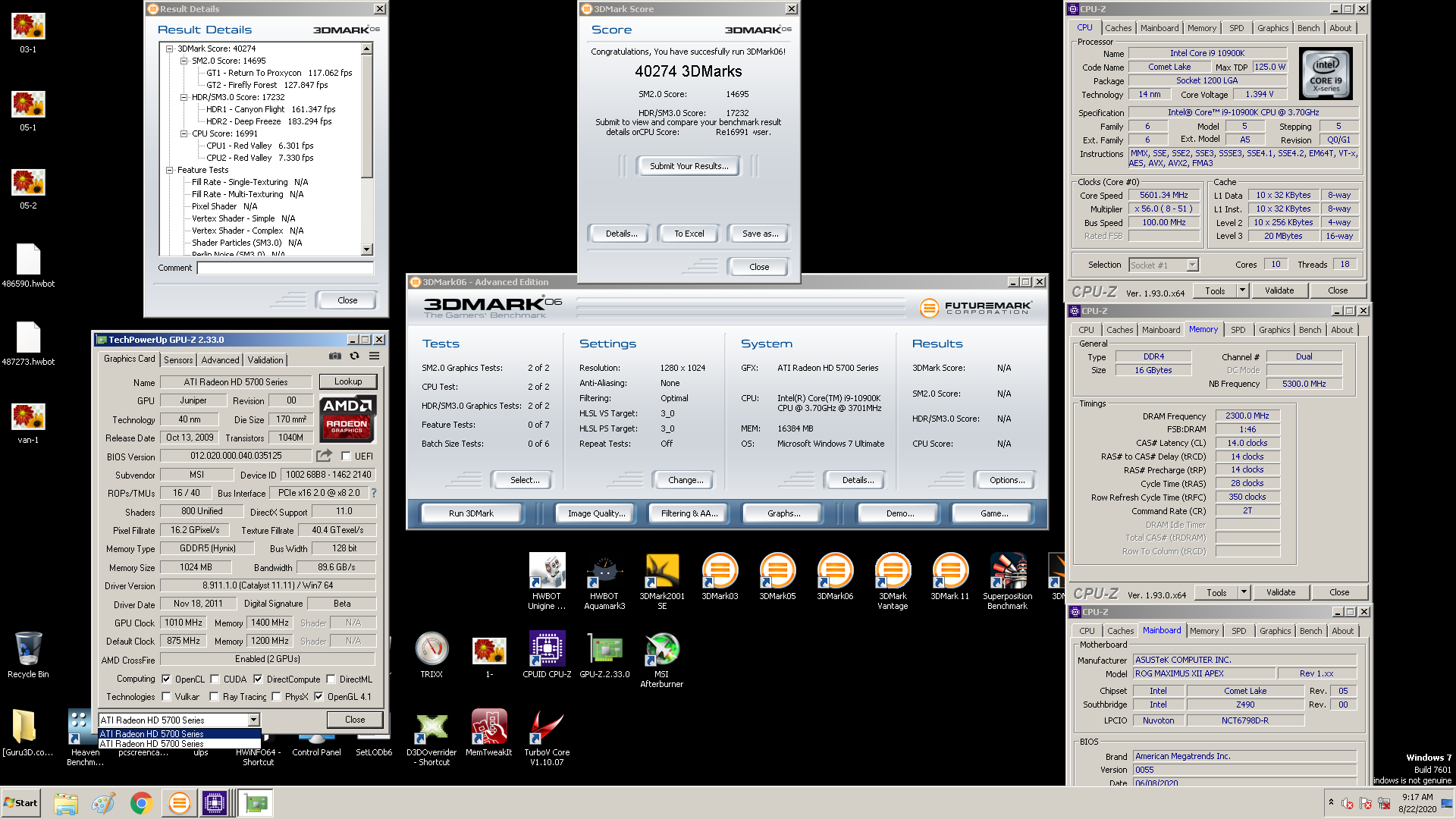This screenshot has width=1456, height=819.
Task: Click the Run 3DMark button
Action: pyautogui.click(x=471, y=513)
